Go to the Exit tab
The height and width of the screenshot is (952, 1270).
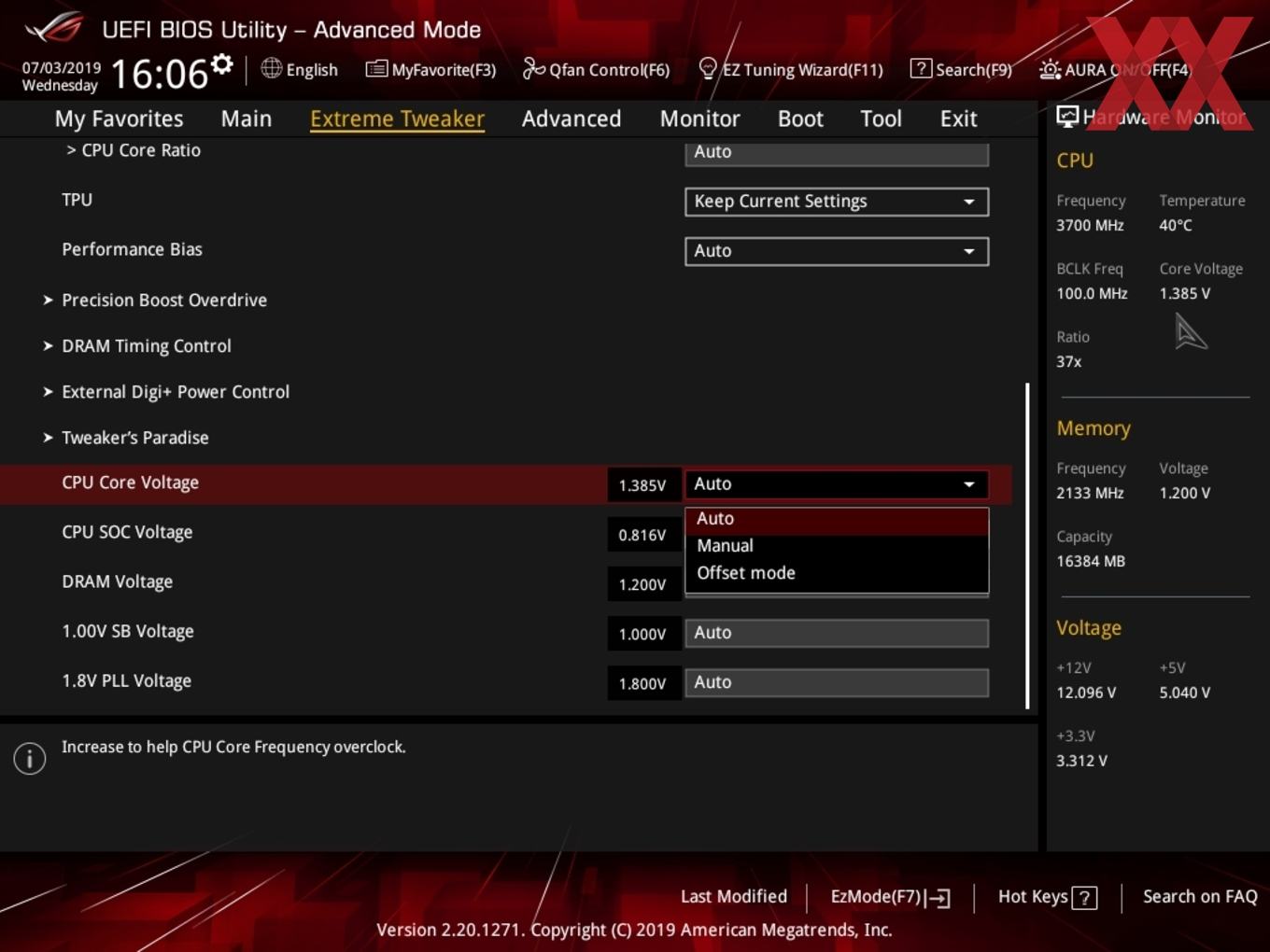point(958,119)
